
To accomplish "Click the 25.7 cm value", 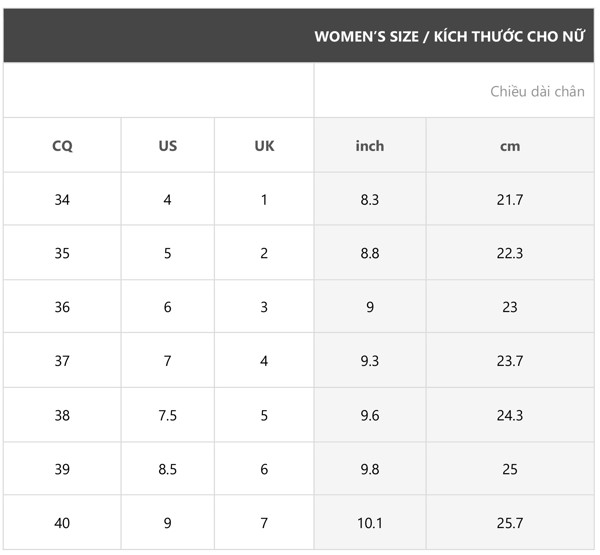I will click(510, 523).
